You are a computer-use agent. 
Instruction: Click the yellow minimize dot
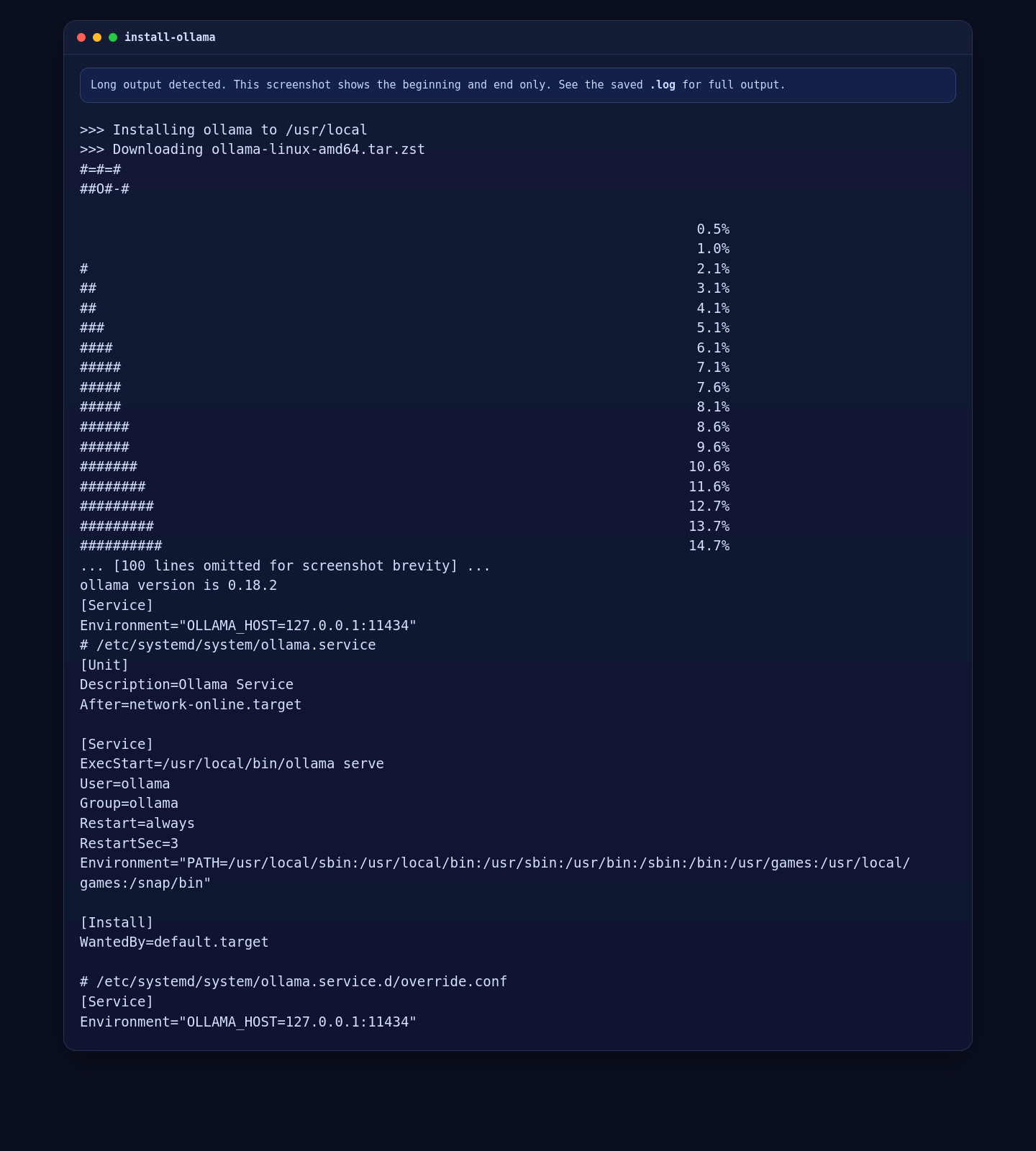97,37
